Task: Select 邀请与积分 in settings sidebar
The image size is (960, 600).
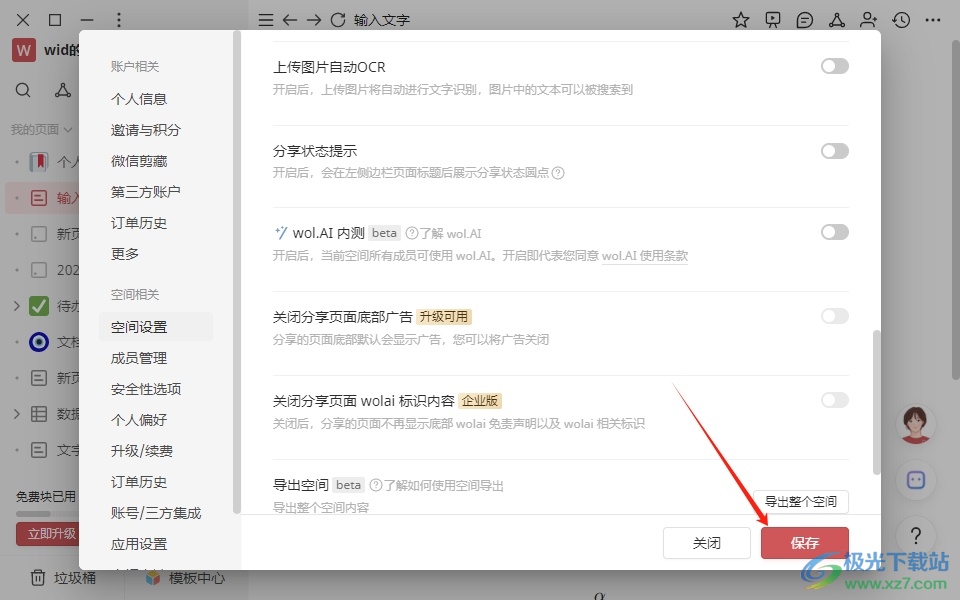Action: (x=146, y=130)
